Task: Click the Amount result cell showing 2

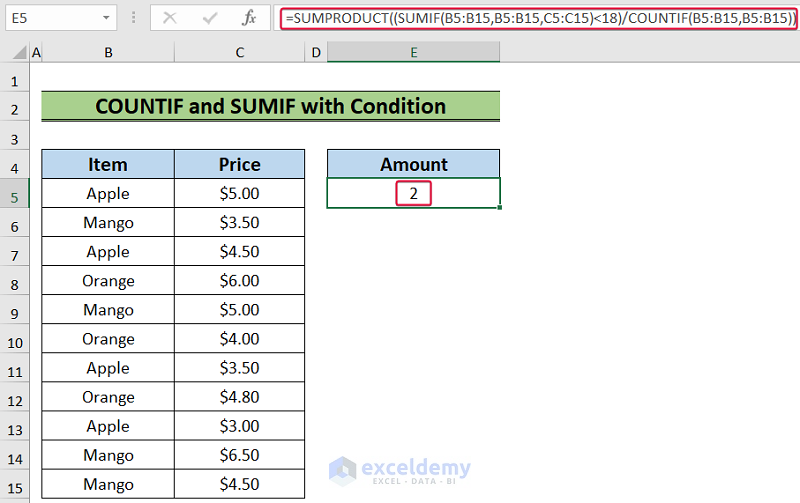Action: (x=413, y=194)
